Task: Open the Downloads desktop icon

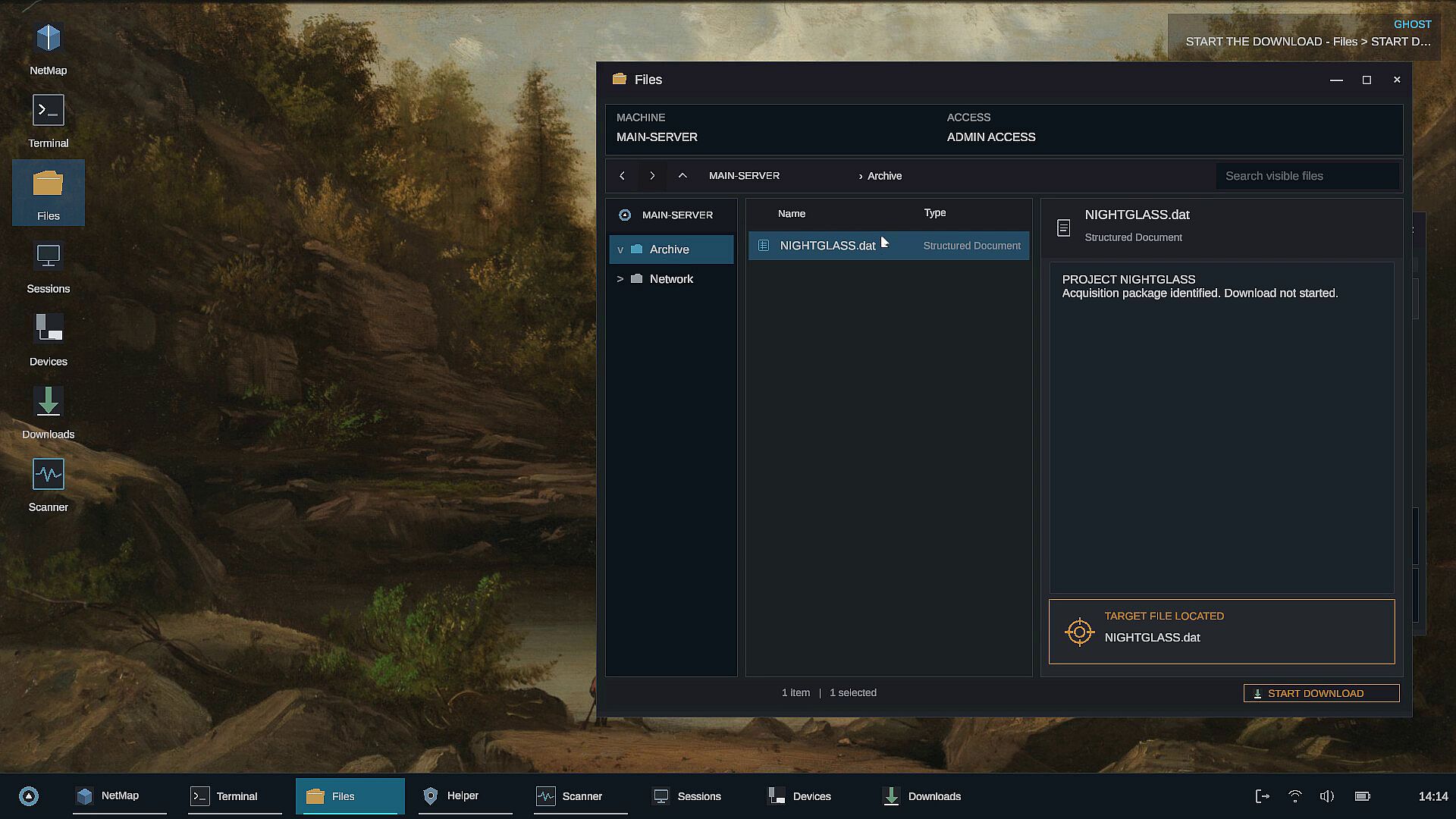Action: (x=48, y=413)
